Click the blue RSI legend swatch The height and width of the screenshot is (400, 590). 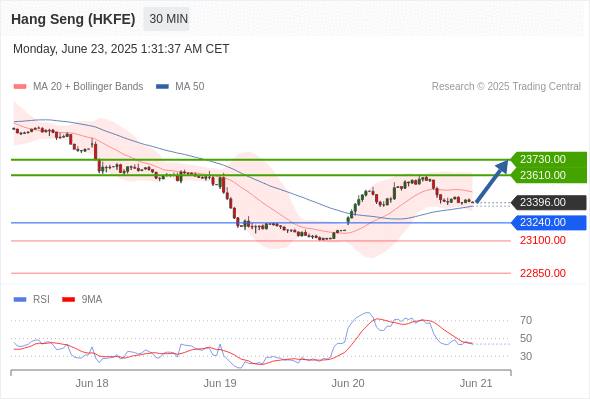20,300
